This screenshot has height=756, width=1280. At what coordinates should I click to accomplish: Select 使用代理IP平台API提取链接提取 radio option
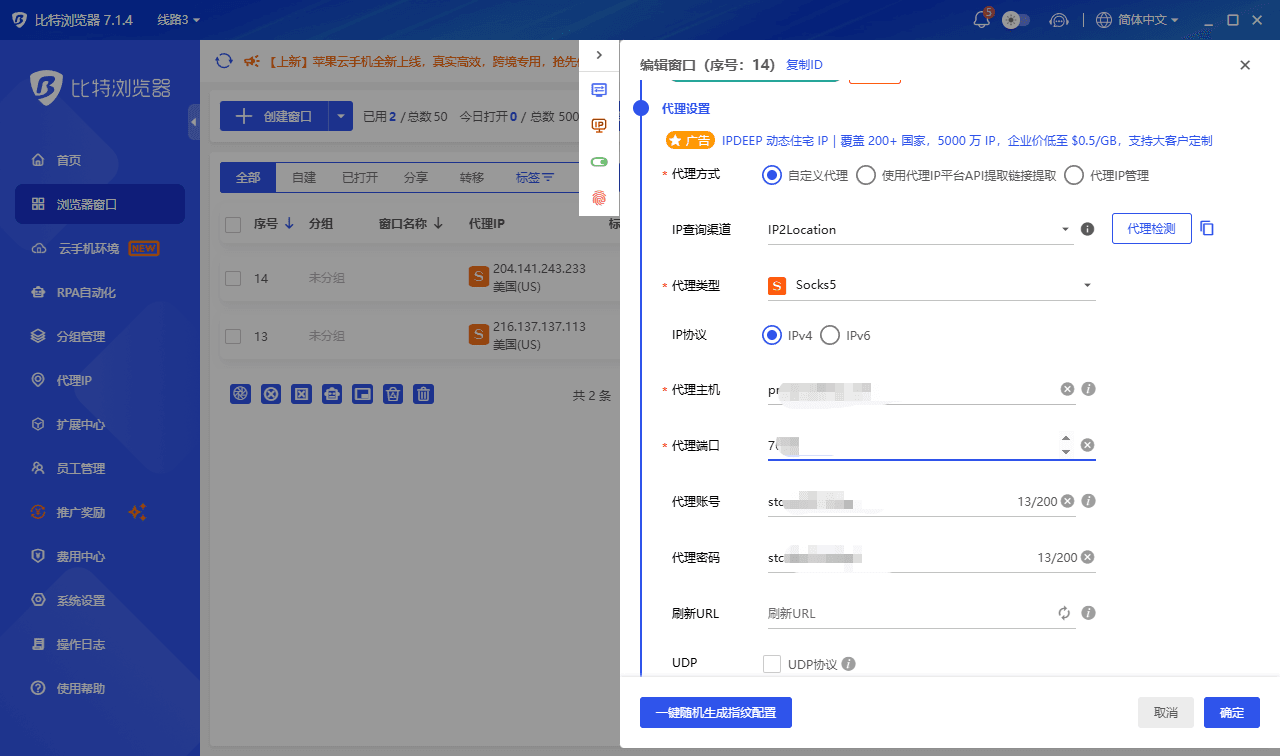866,175
